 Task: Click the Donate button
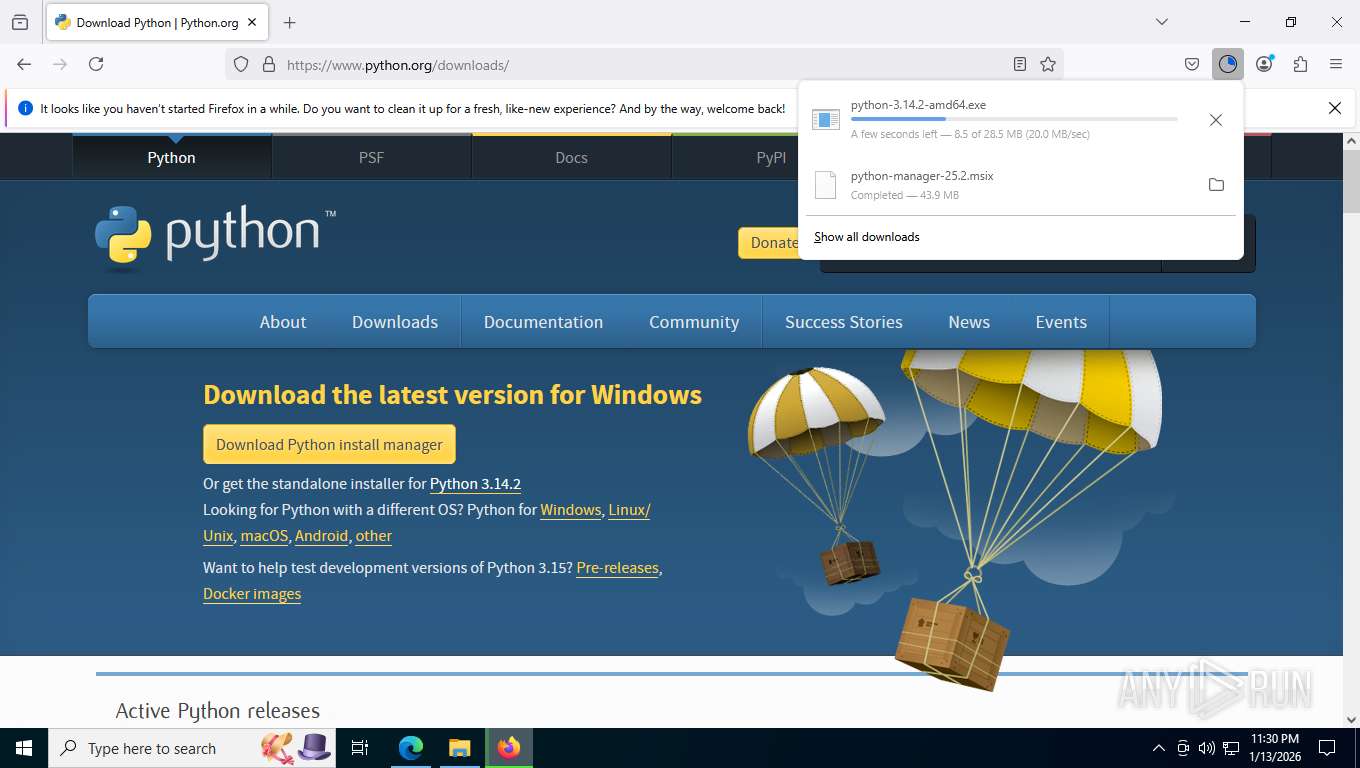(x=770, y=243)
